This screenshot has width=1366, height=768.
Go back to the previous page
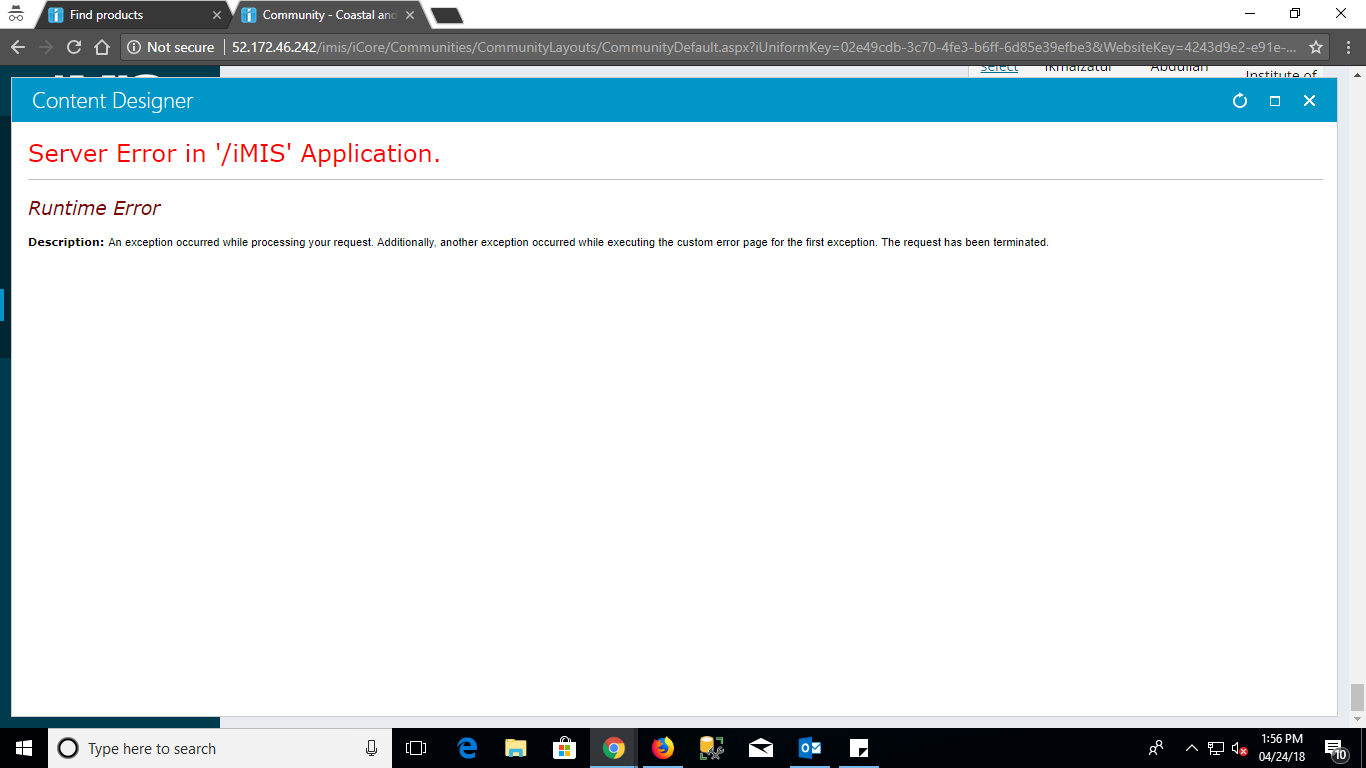tap(18, 47)
